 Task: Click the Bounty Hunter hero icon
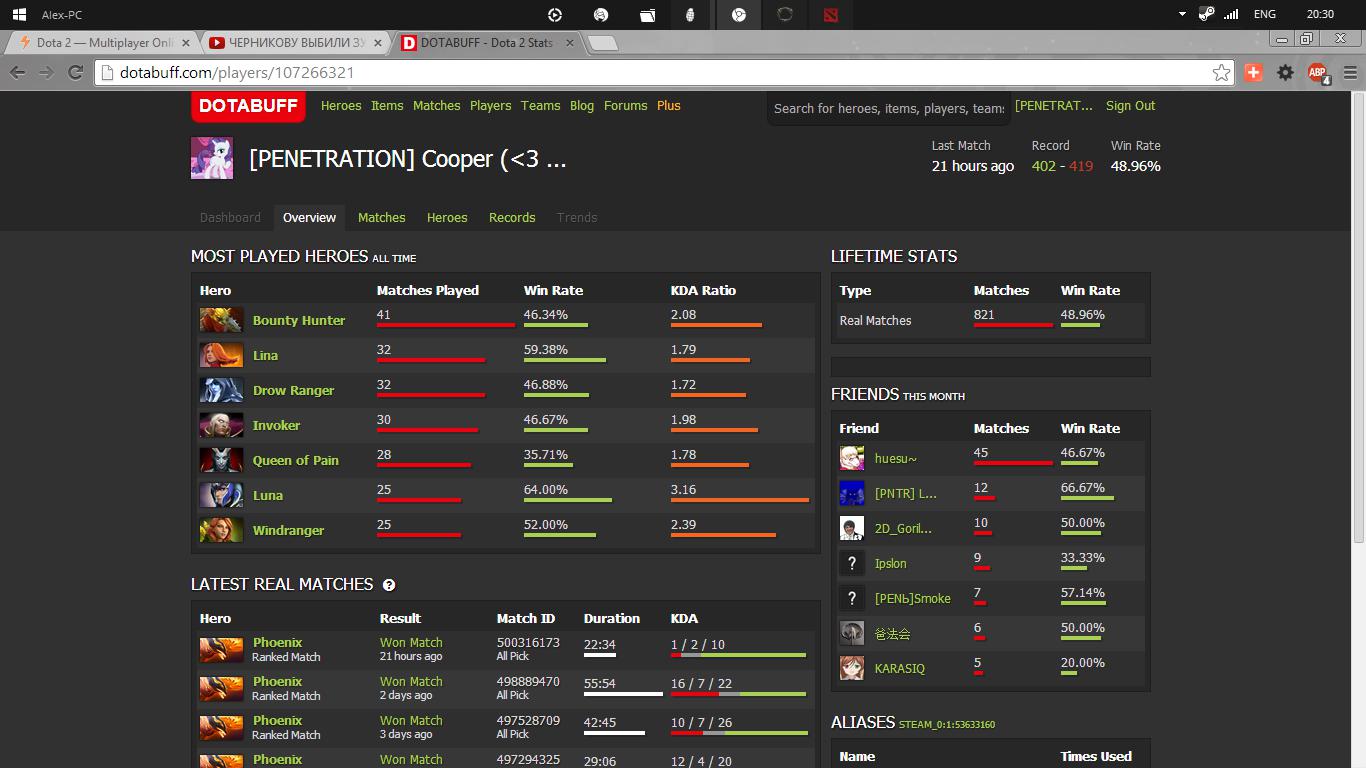point(221,320)
